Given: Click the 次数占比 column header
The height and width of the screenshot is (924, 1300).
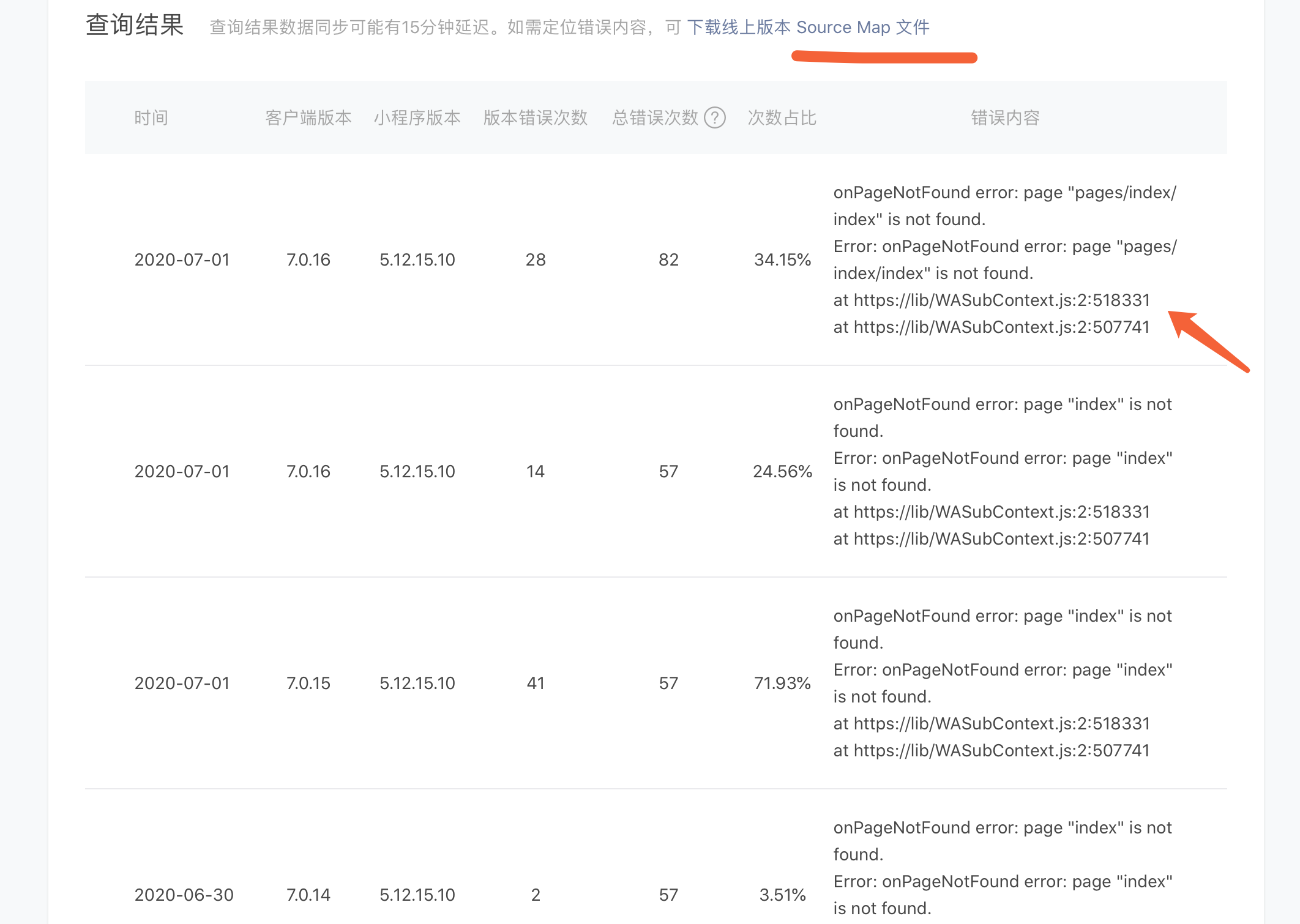Looking at the screenshot, I should click(x=782, y=117).
